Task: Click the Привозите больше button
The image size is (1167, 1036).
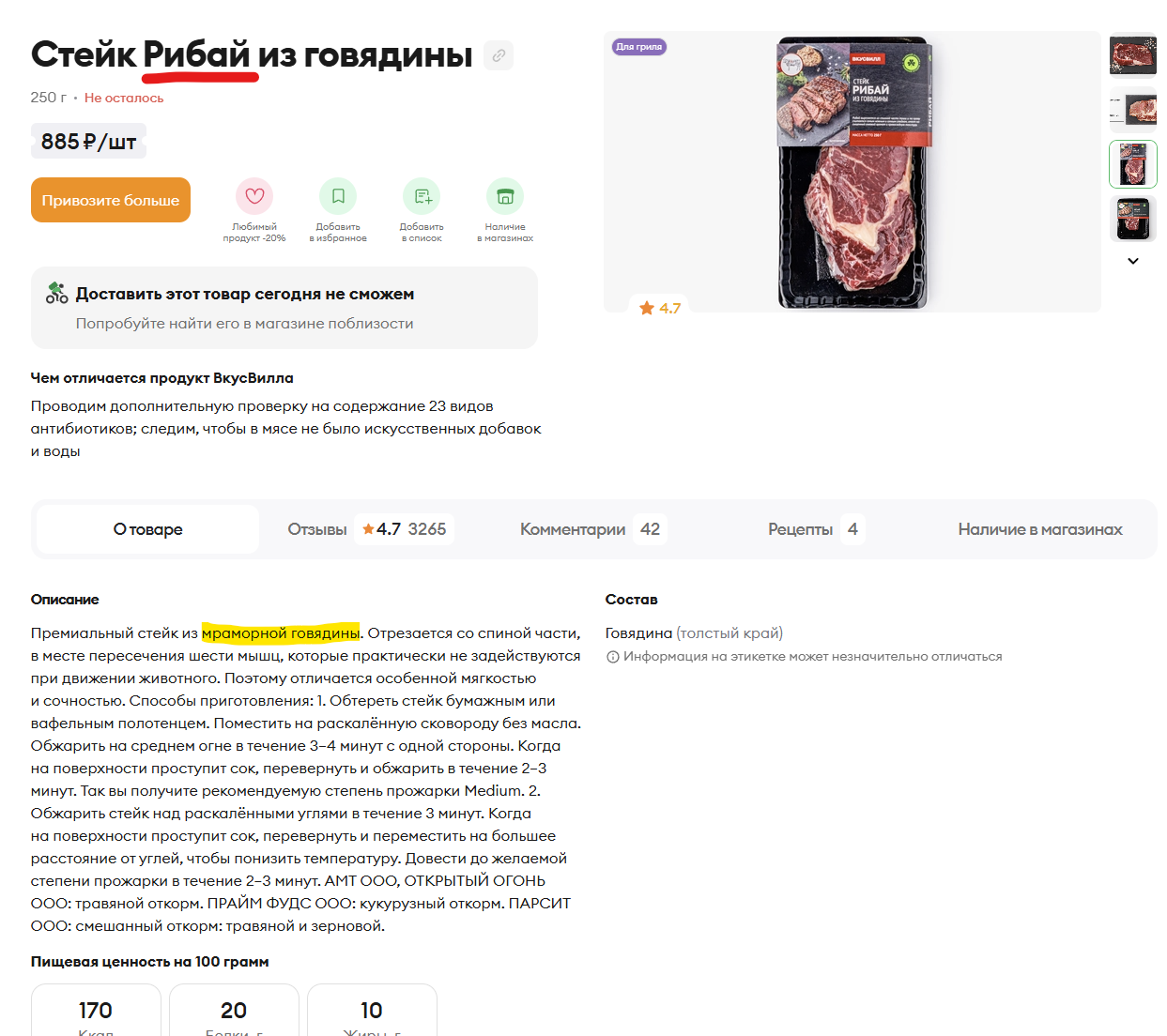Action: tap(111, 200)
